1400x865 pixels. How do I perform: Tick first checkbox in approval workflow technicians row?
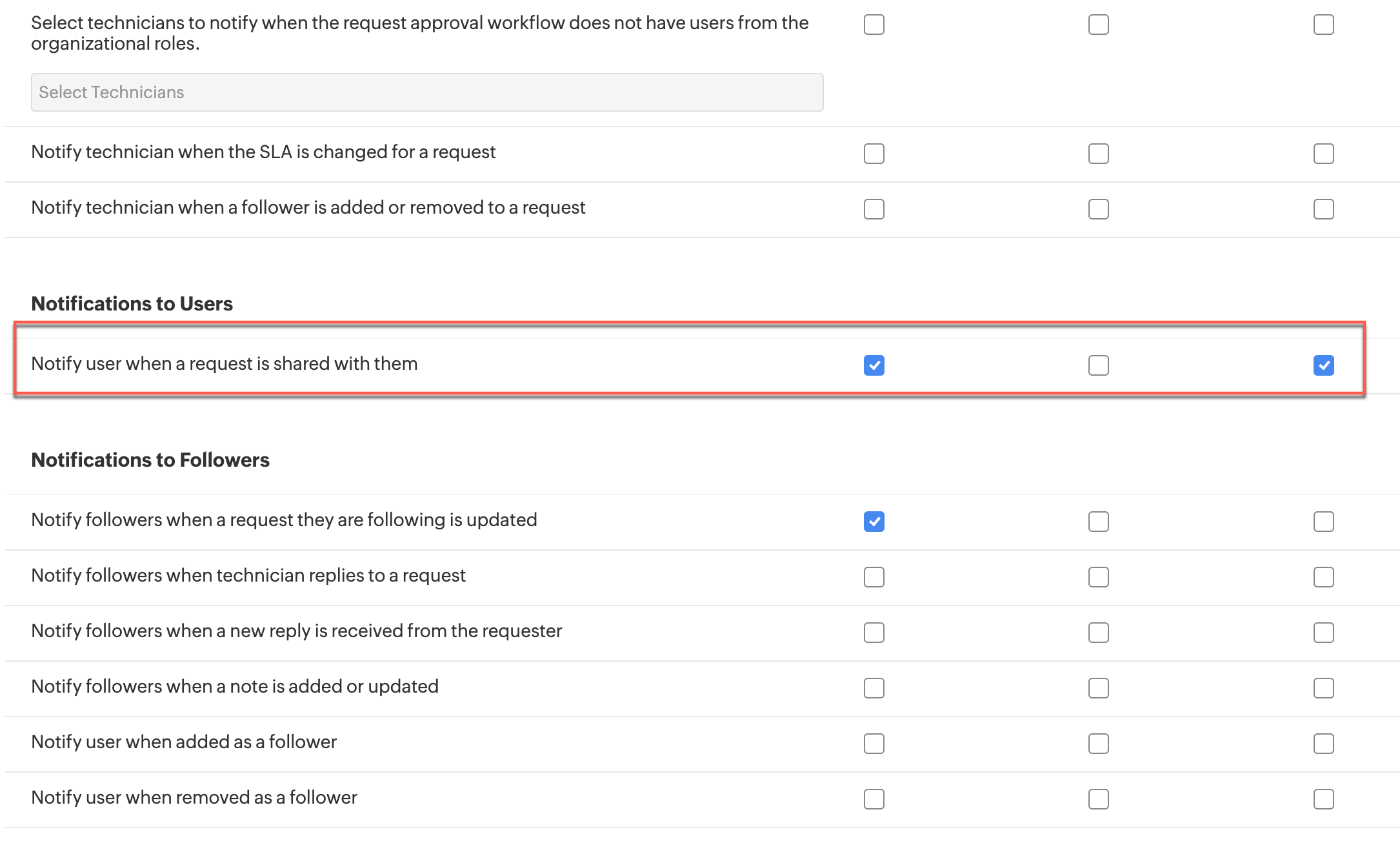874,25
